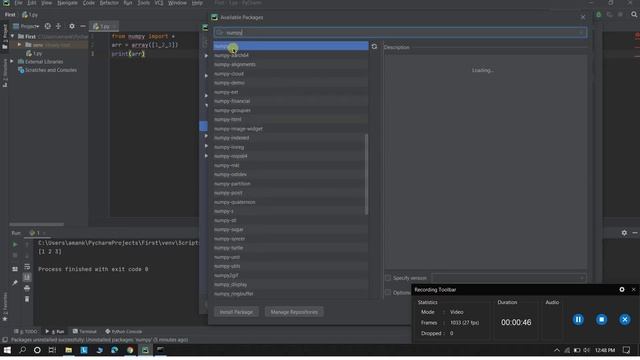The height and width of the screenshot is (360, 640).
Task: Select Scratches and Consoles in project tree
Action: click(x=51, y=70)
